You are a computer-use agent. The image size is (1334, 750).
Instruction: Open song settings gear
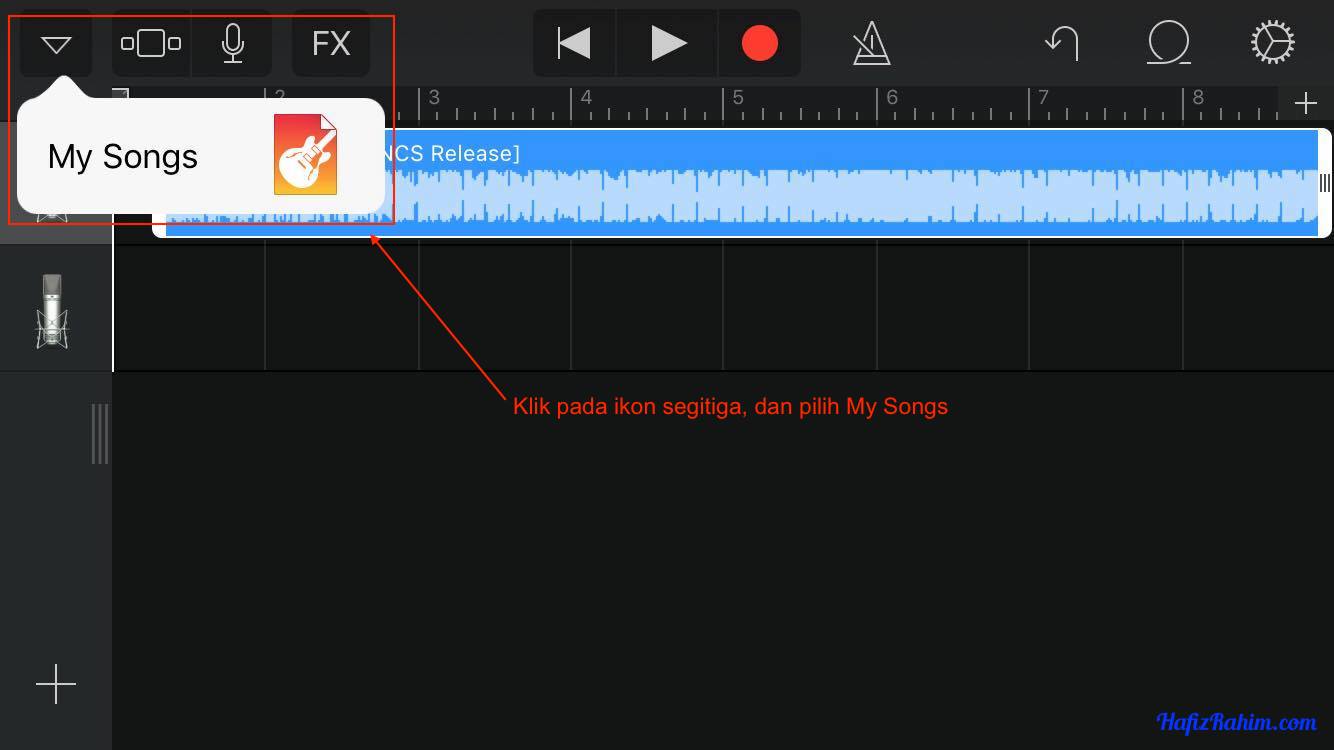click(1272, 44)
